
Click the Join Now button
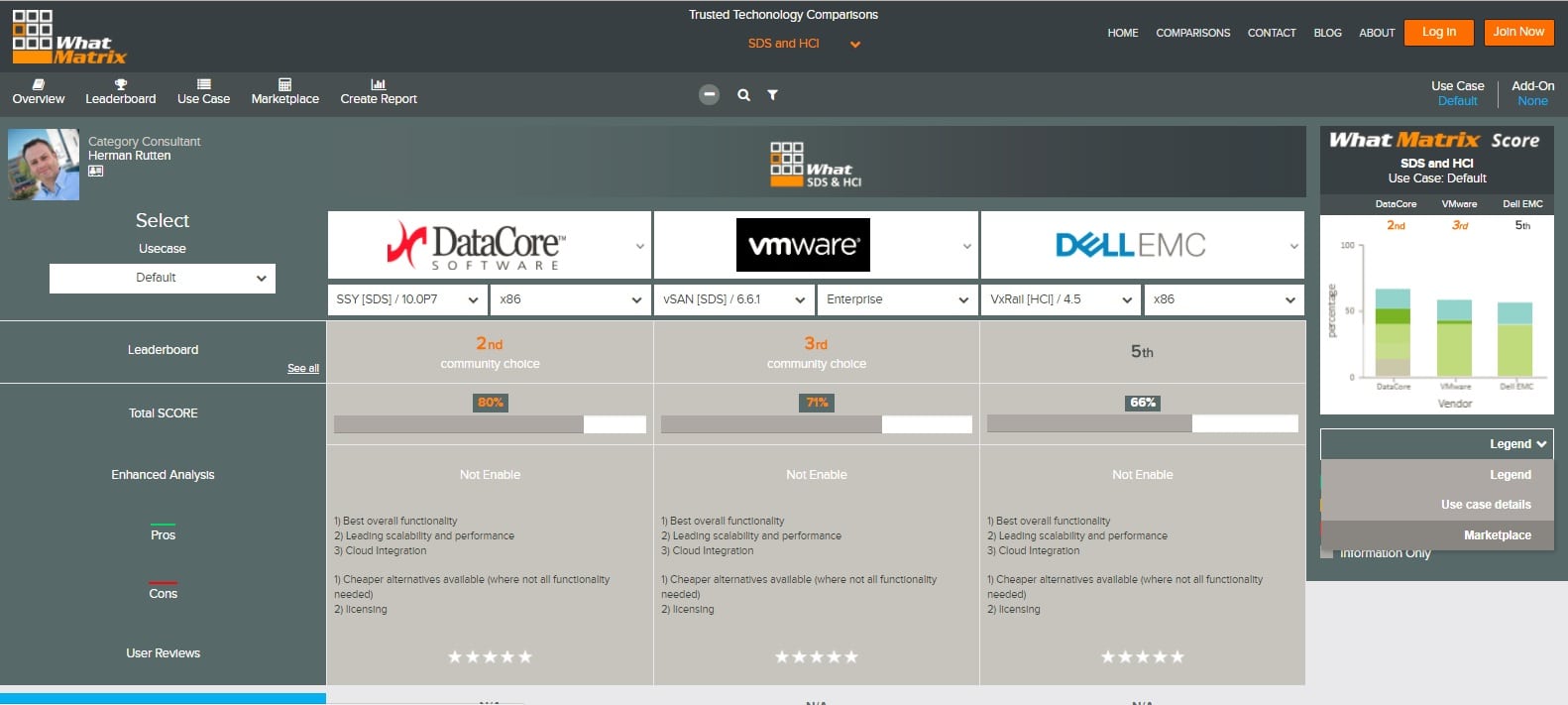click(1517, 33)
